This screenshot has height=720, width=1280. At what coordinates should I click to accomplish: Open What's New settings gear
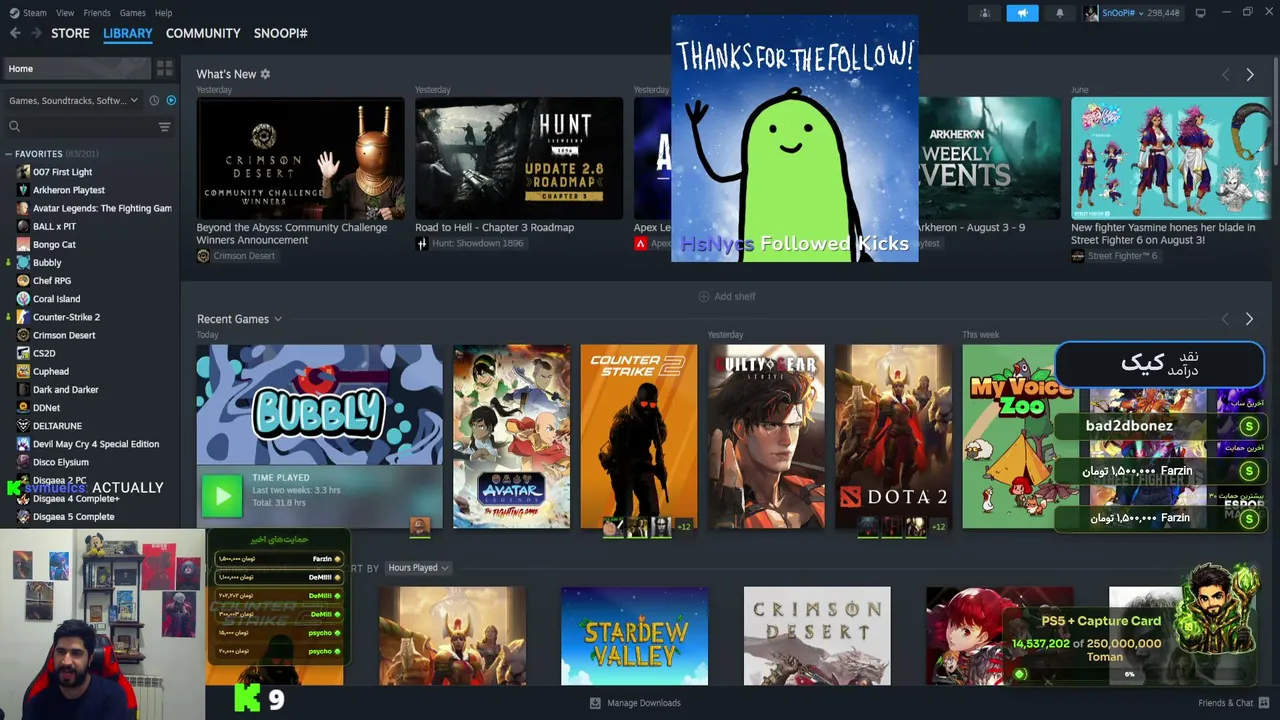coord(265,74)
